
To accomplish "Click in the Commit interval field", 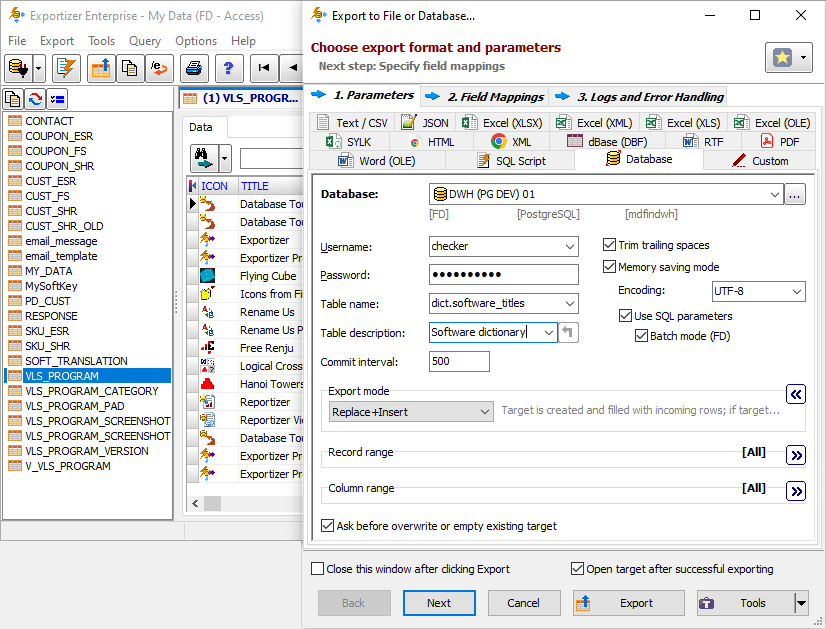I will tap(459, 361).
